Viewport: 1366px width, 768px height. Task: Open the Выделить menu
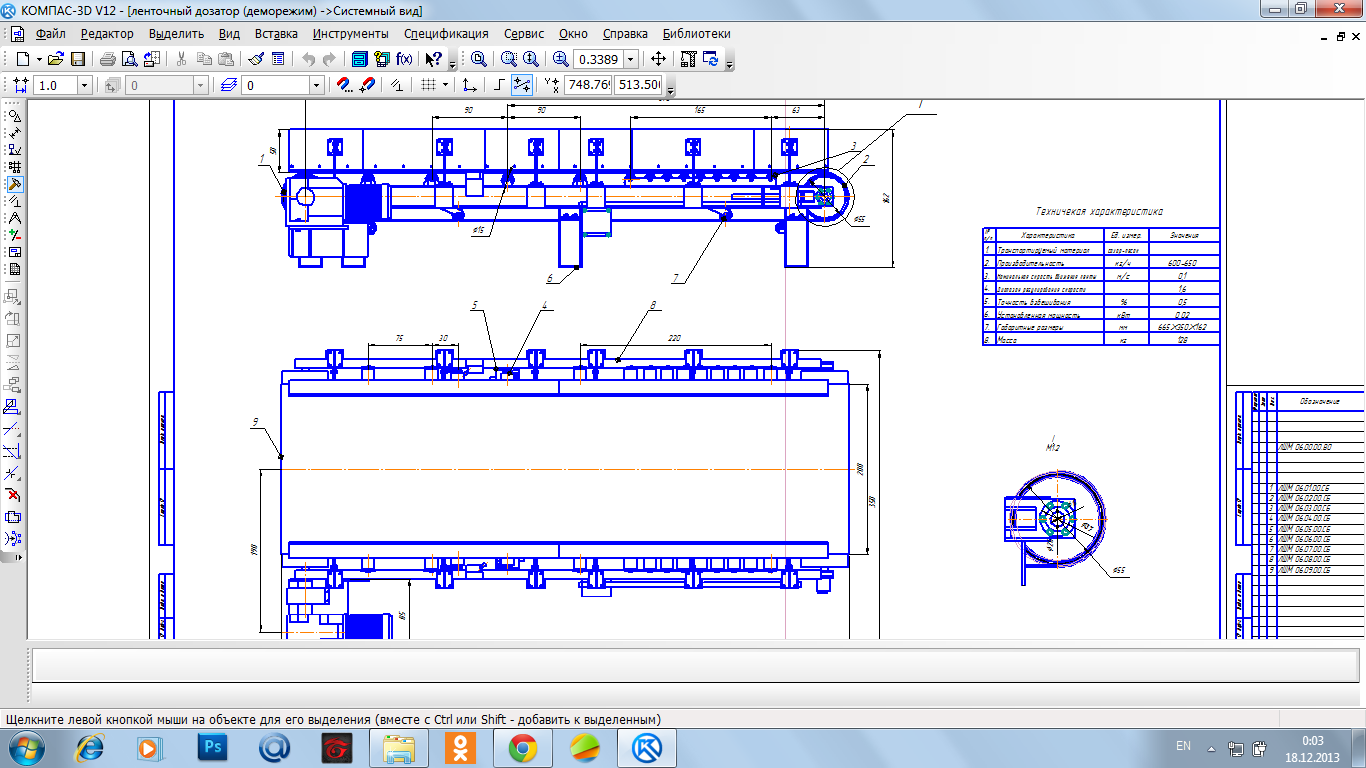point(176,33)
